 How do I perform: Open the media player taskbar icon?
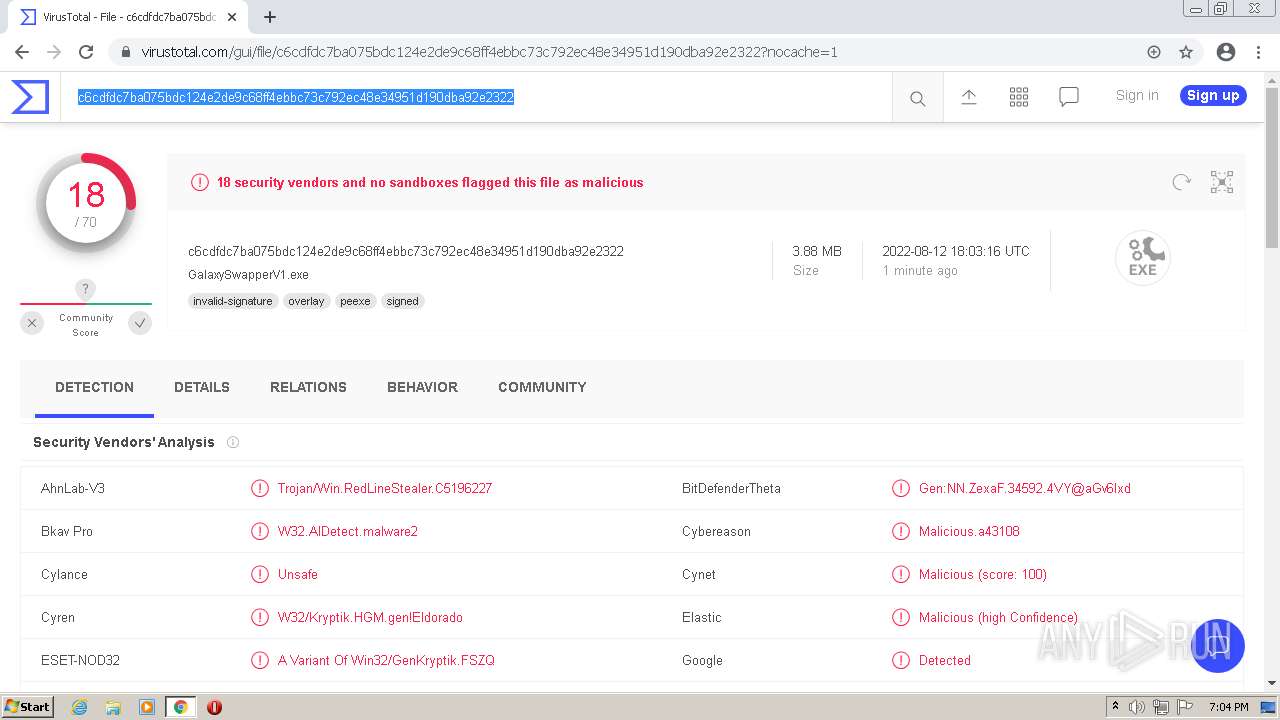147,707
